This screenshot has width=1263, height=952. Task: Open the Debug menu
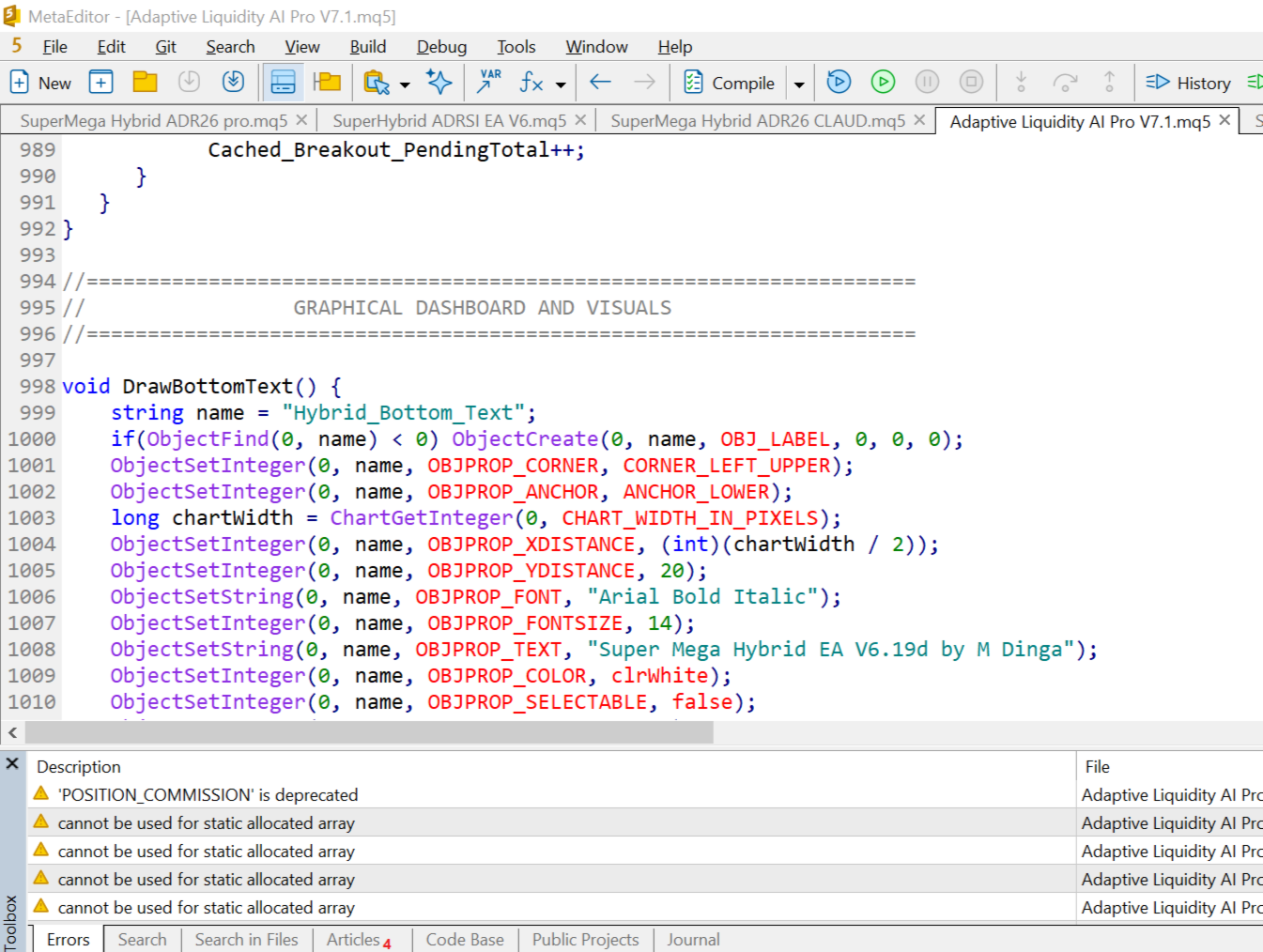(x=441, y=47)
